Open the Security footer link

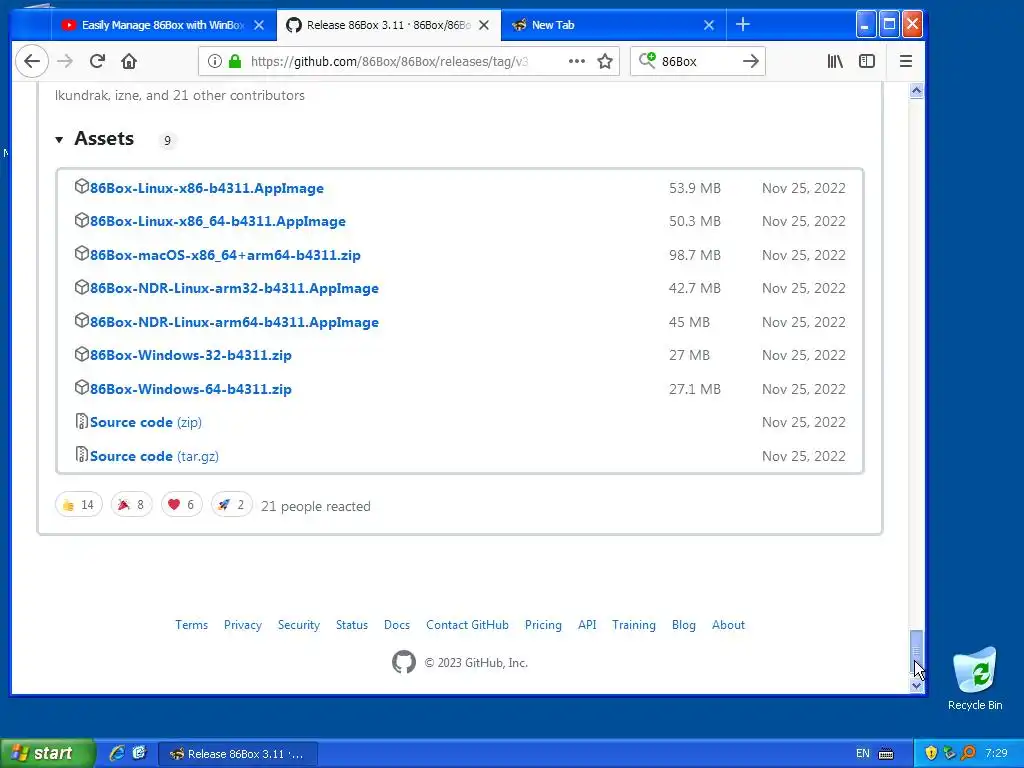pos(298,625)
